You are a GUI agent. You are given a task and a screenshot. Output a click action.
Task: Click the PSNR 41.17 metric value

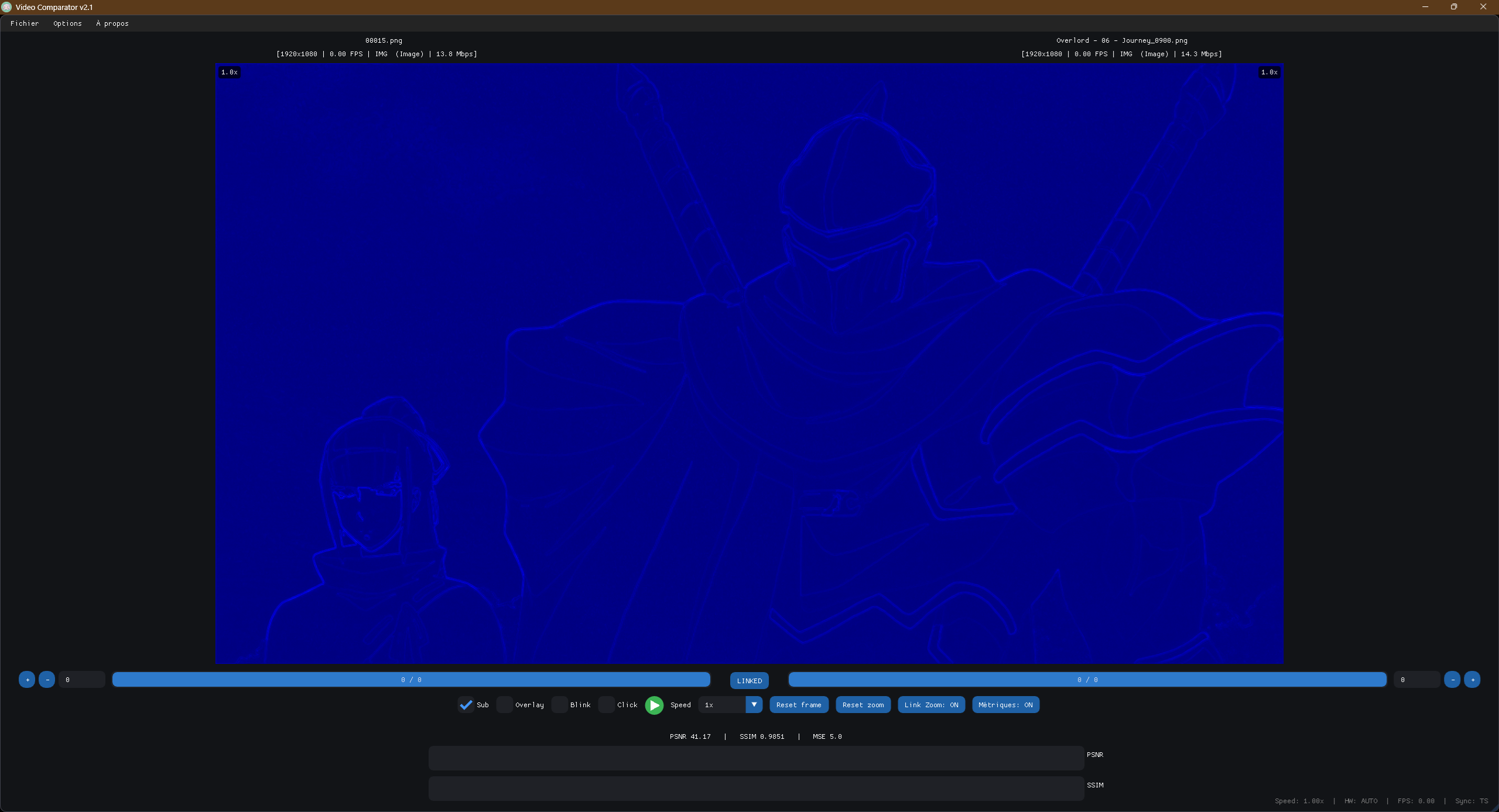point(690,736)
